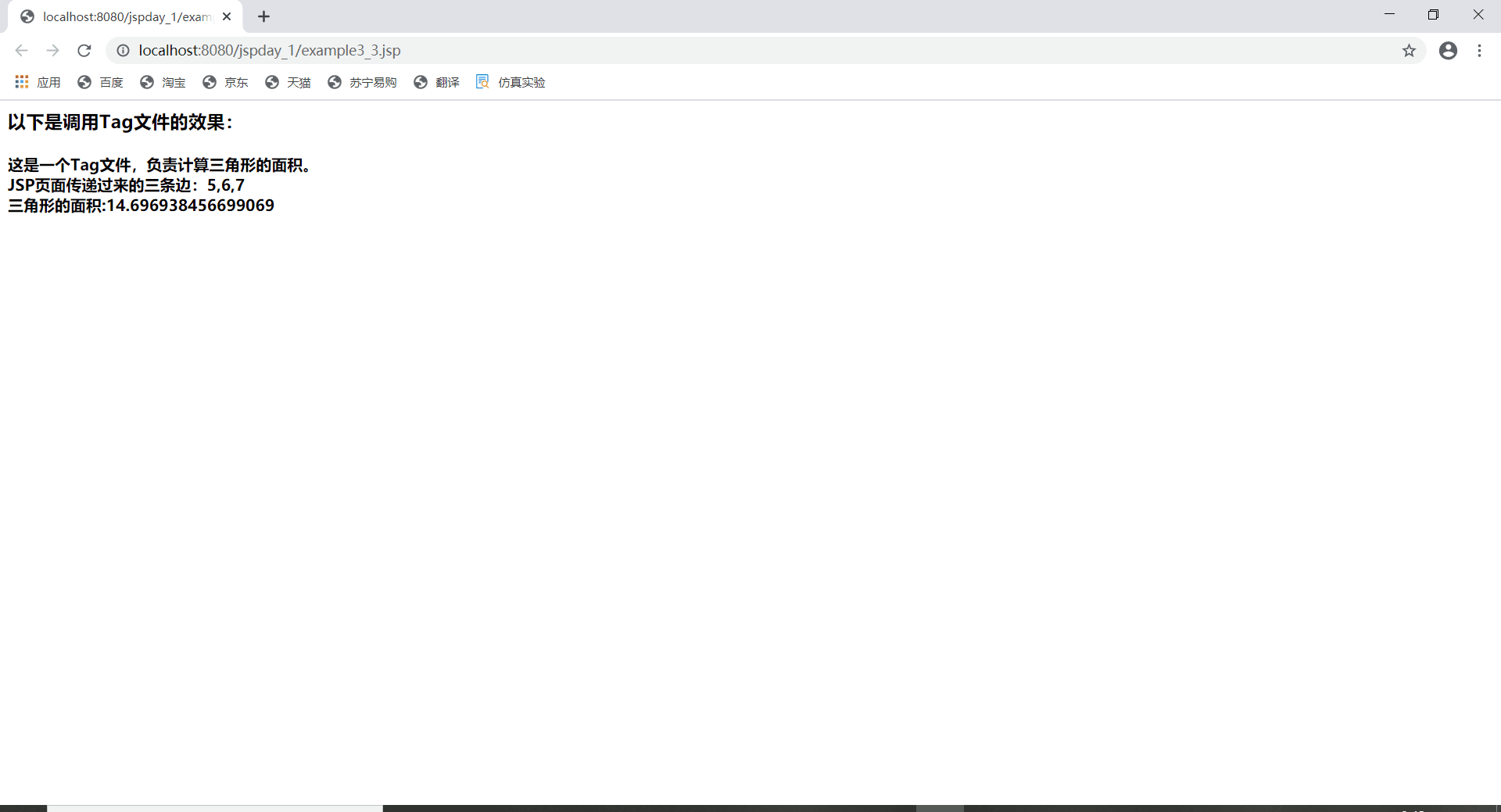Viewport: 1501px width, 812px height.
Task: Open a new browser tab
Action: tap(263, 16)
